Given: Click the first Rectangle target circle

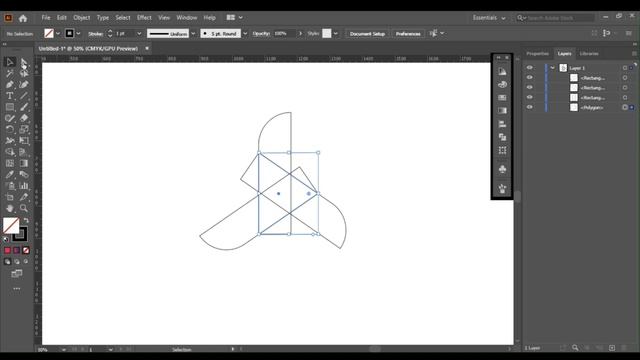Looking at the screenshot, I should [625, 78].
